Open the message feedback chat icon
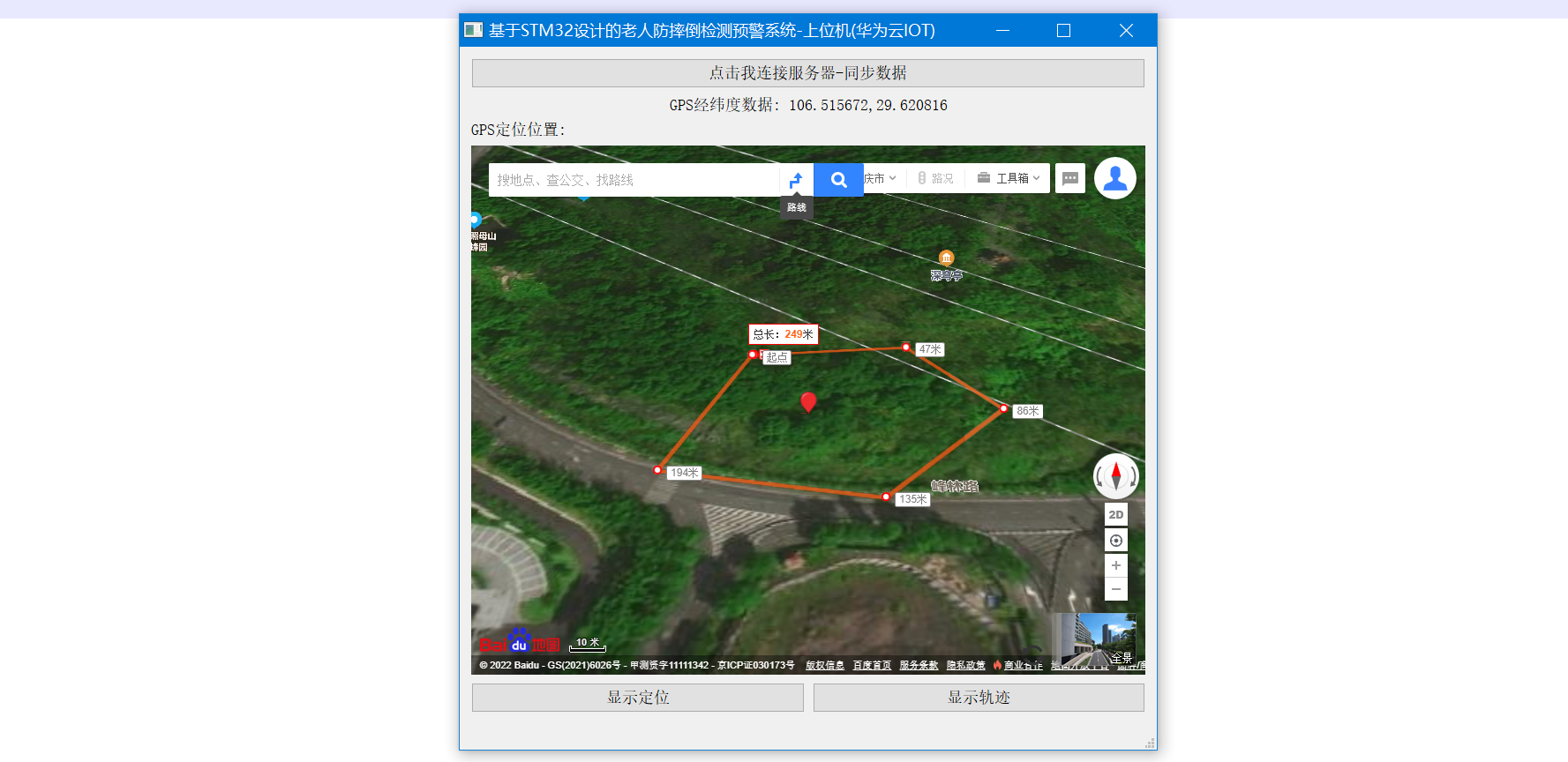Viewport: 1568px width, 762px height. (1070, 178)
